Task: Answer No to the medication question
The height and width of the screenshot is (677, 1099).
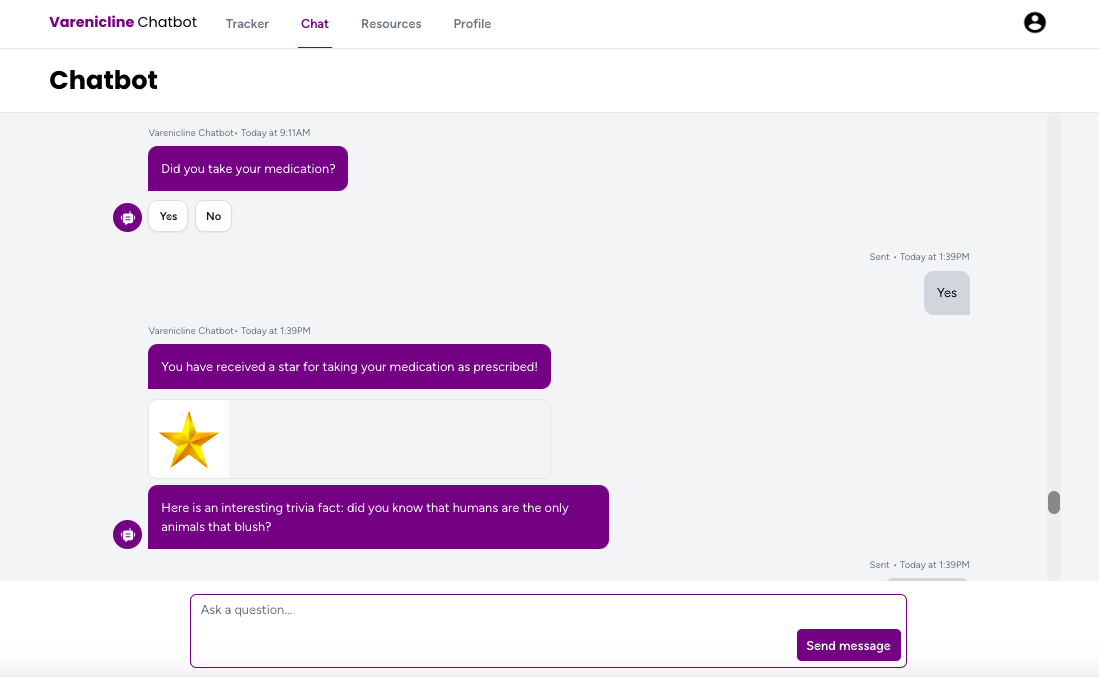Action: tap(213, 216)
